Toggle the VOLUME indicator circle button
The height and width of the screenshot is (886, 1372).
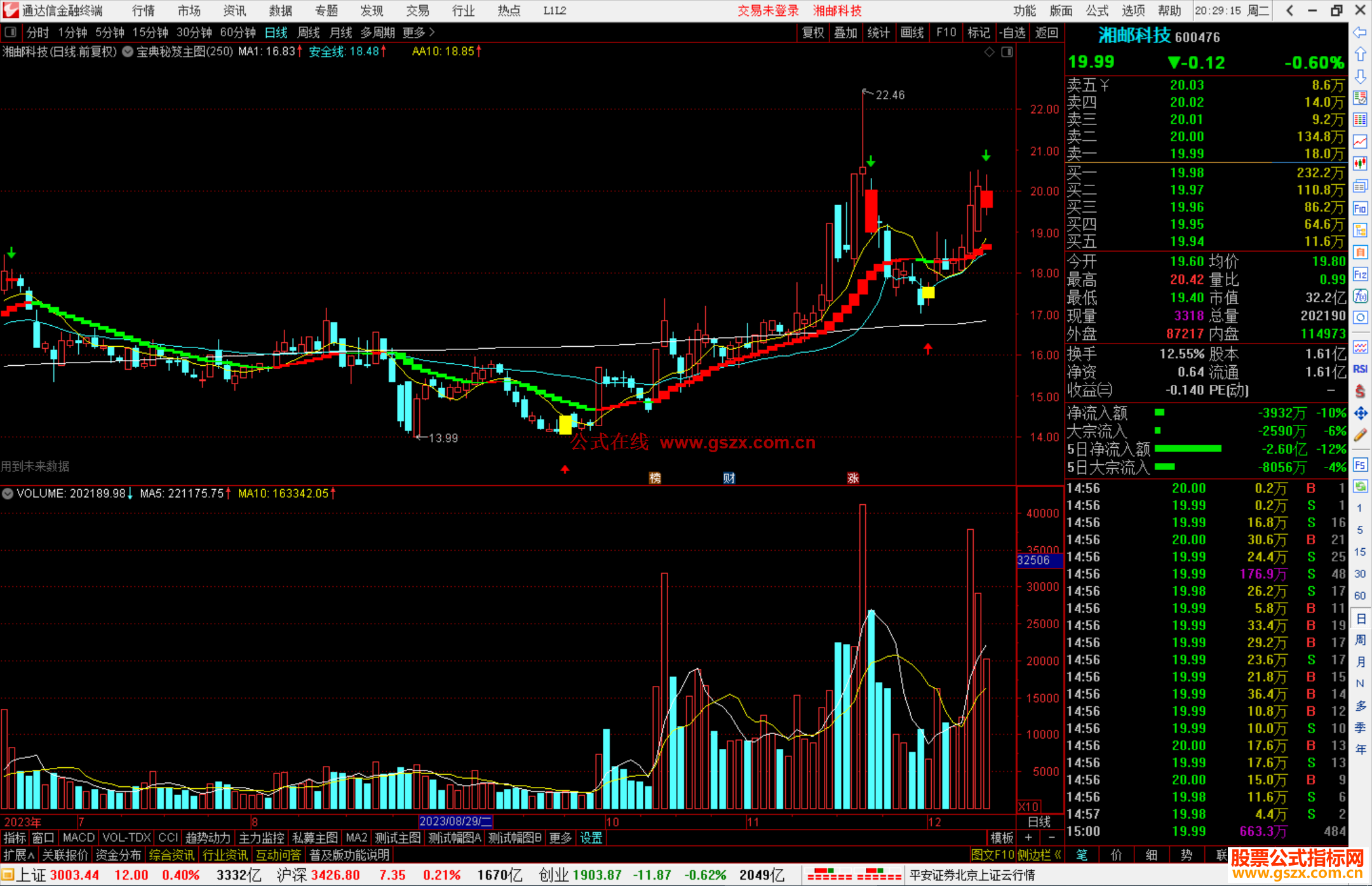click(x=8, y=493)
